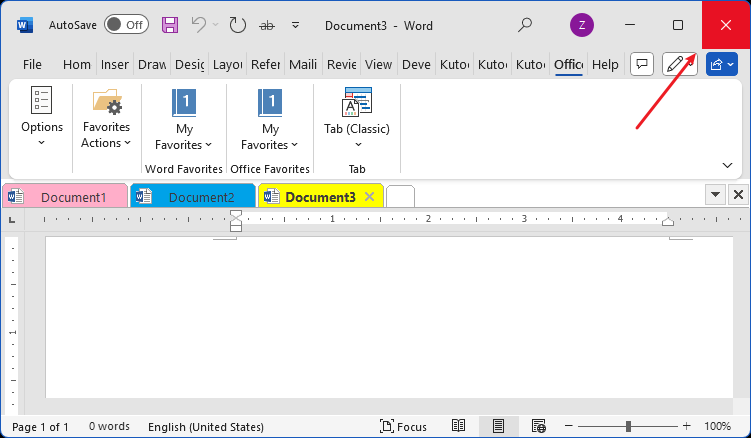Toggle Print Layout view button
Viewport: 751px width, 438px height.
coord(498,426)
